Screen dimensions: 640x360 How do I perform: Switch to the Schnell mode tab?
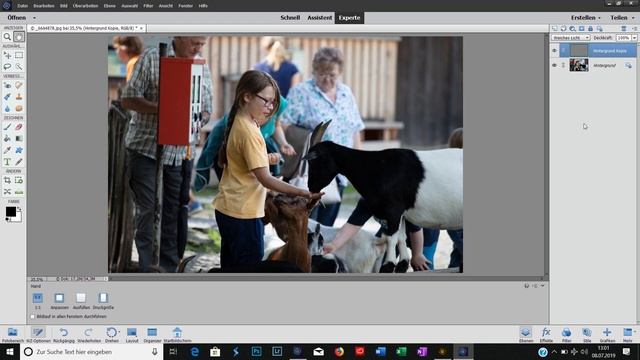pos(290,18)
